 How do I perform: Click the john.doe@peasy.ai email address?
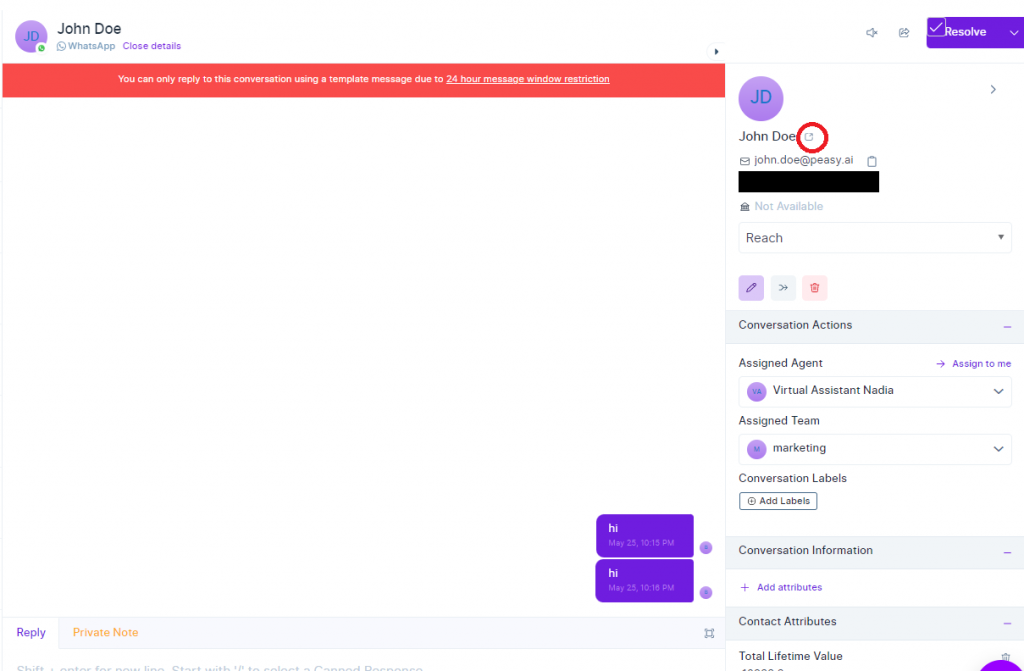tap(803, 160)
